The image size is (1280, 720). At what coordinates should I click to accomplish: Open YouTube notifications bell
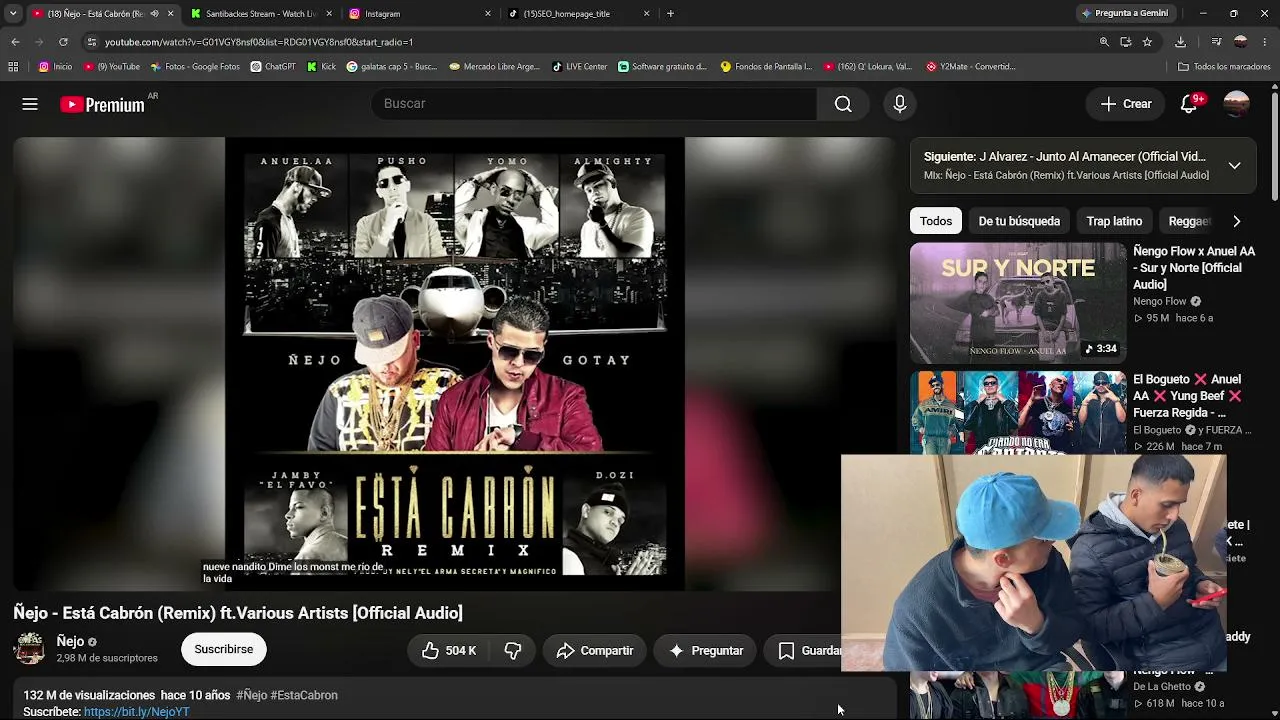coord(1189,104)
